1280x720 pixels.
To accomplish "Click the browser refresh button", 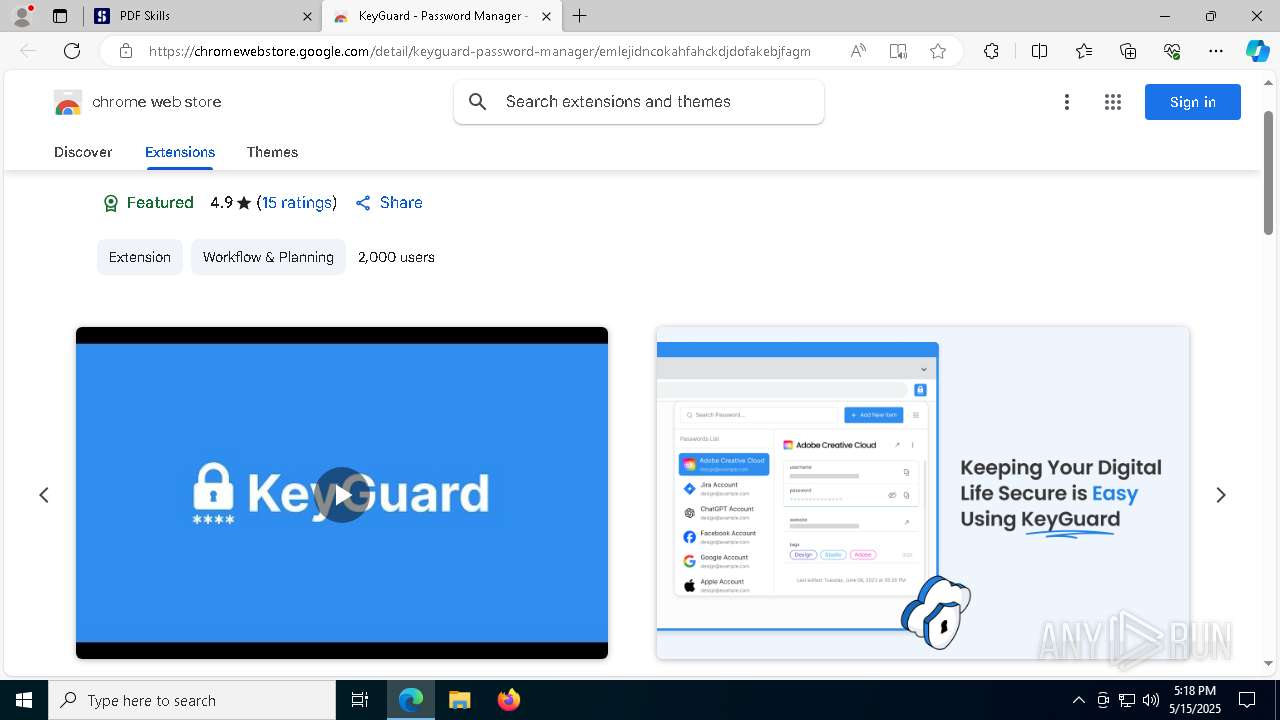I will point(72,51).
